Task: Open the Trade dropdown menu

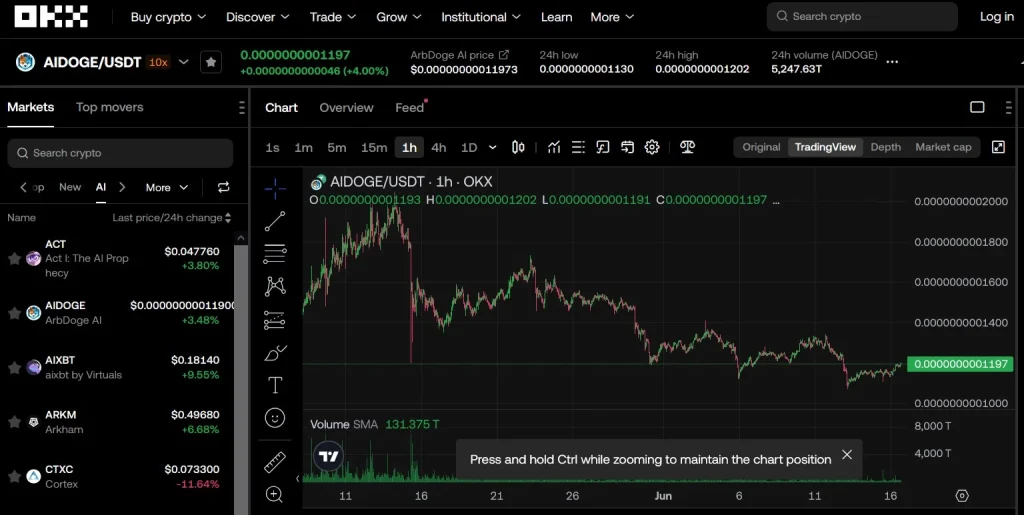Action: pos(332,17)
